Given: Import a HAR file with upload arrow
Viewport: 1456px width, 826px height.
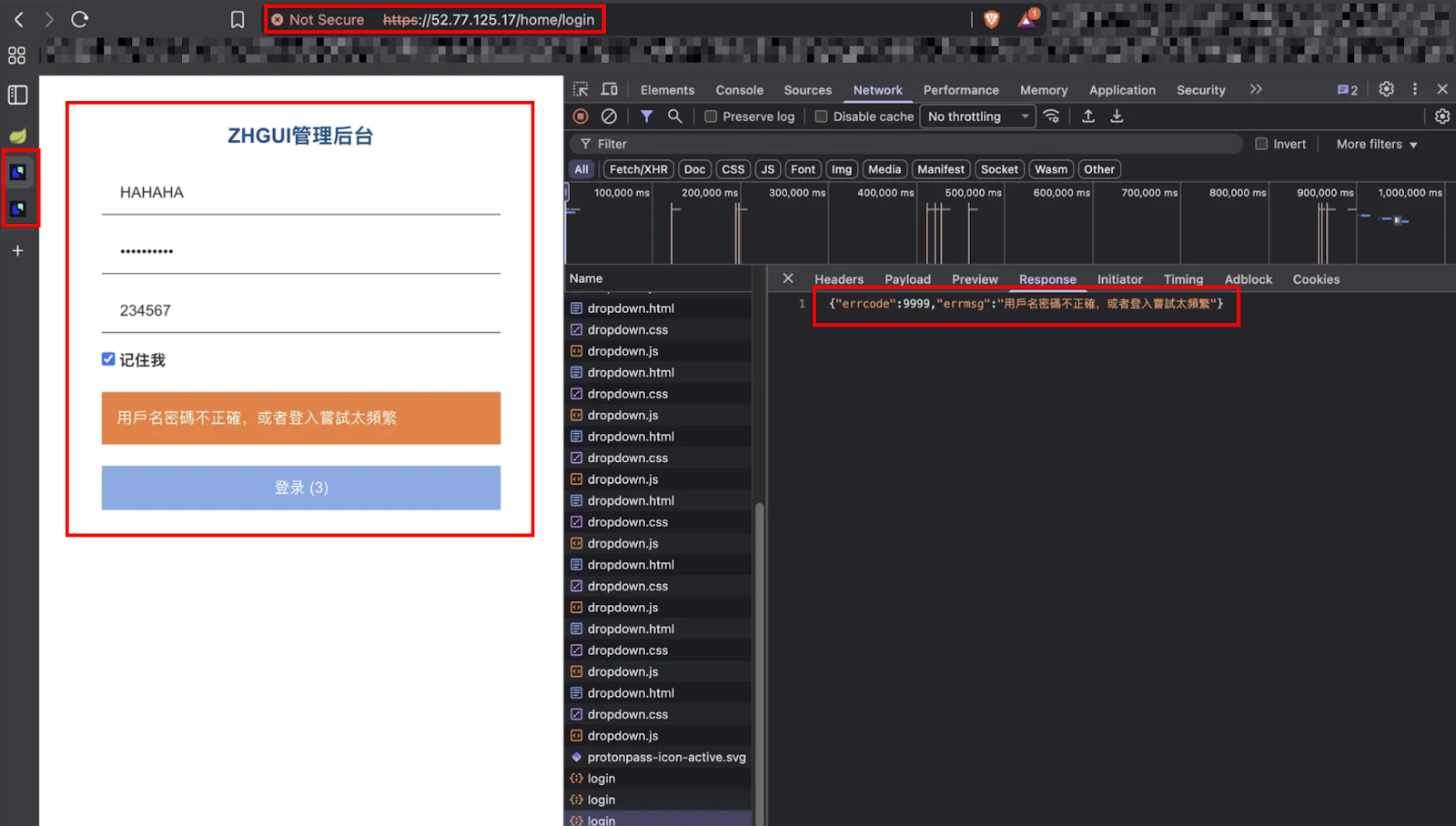Looking at the screenshot, I should [1088, 116].
